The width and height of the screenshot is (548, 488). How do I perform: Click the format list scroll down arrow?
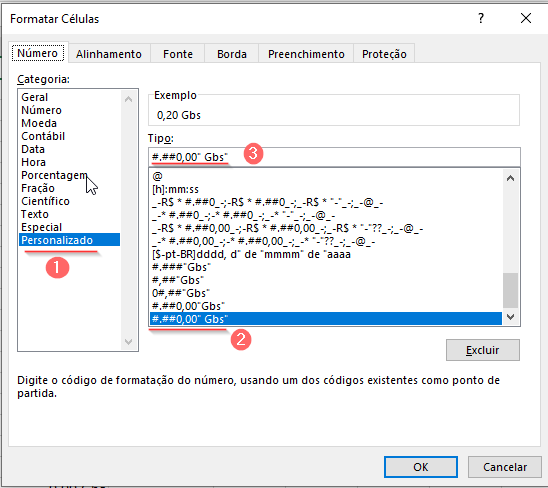(510, 317)
